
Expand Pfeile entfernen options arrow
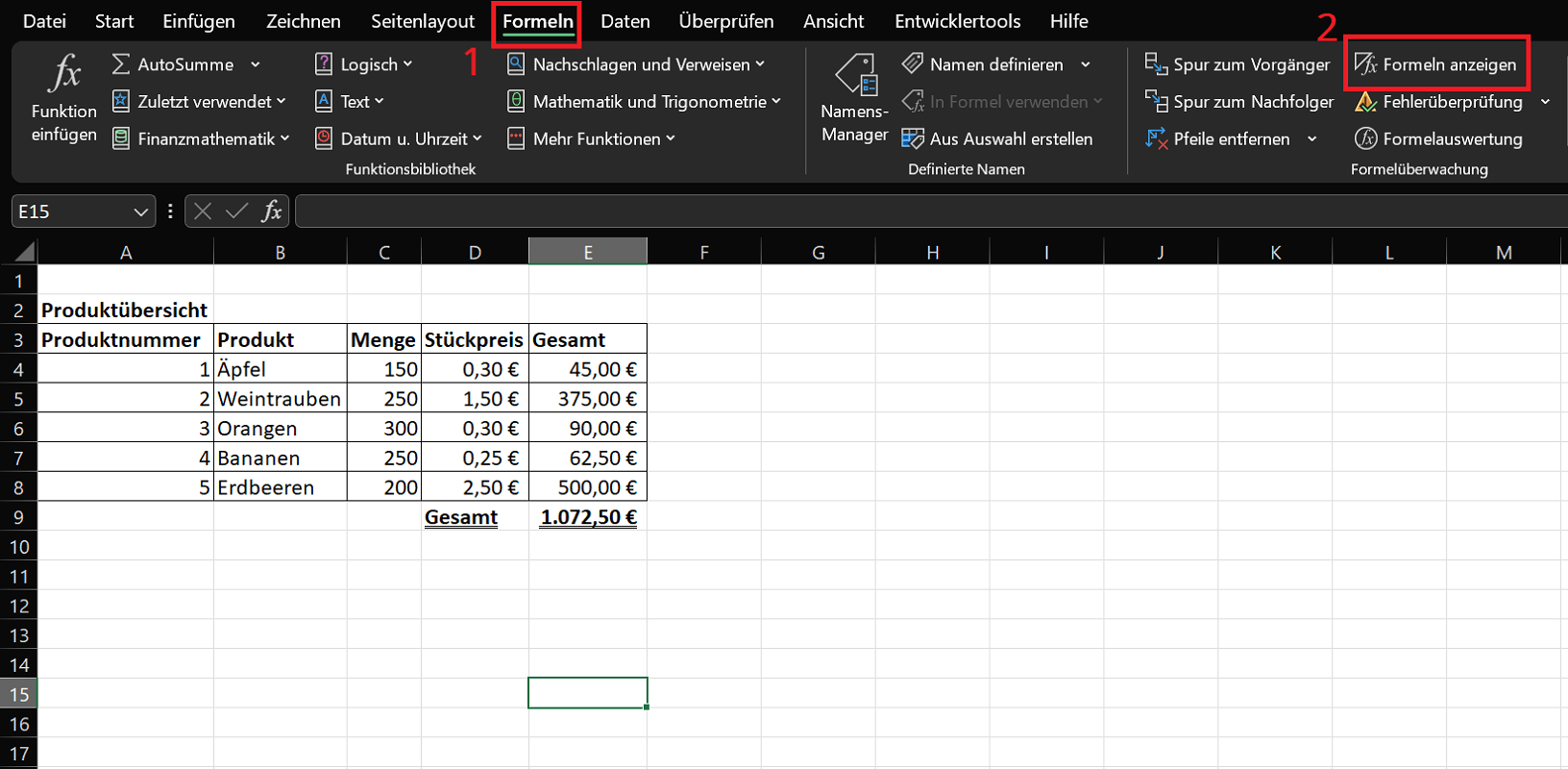1311,138
